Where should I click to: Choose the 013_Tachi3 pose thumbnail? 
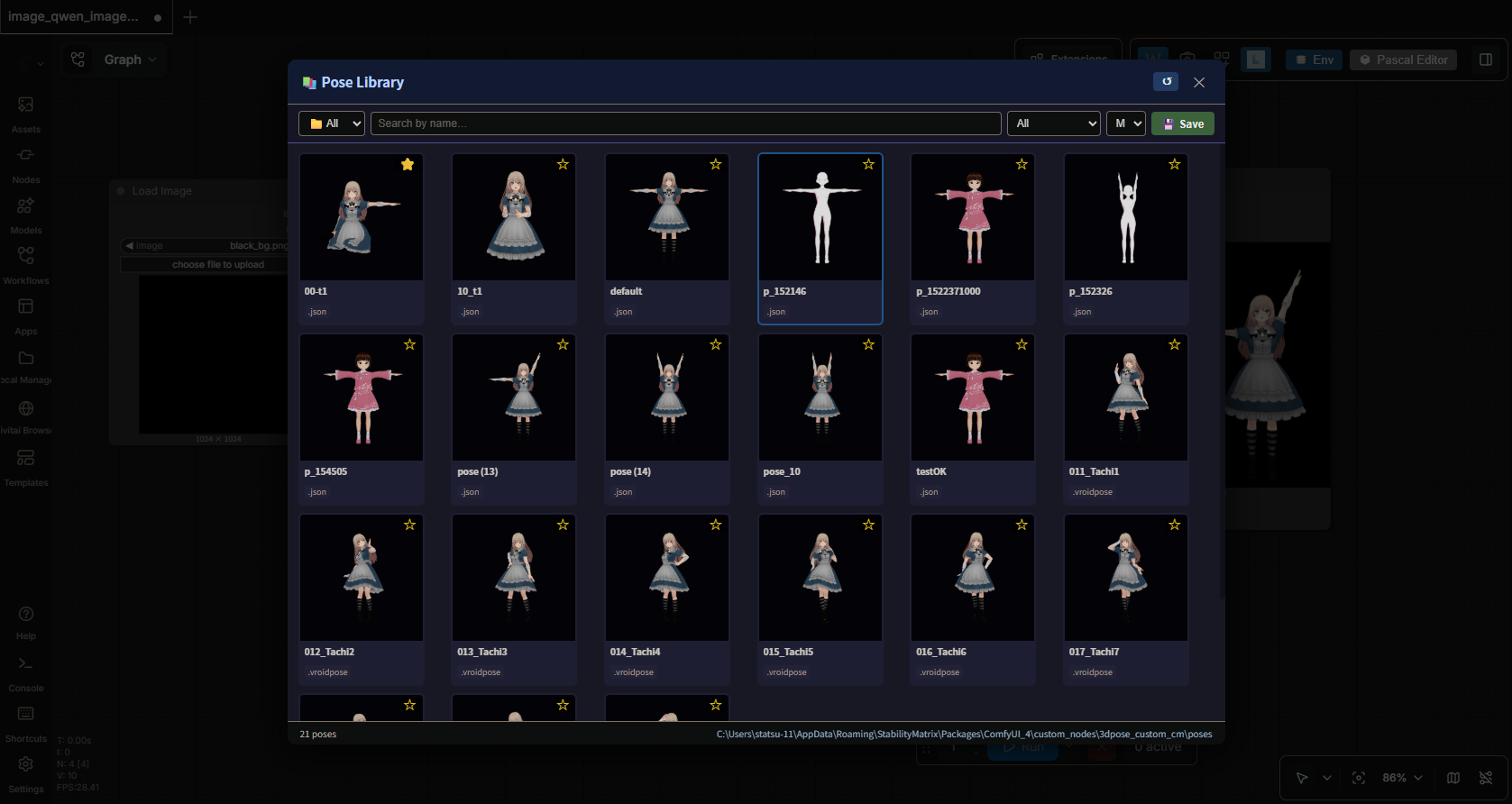(x=514, y=578)
